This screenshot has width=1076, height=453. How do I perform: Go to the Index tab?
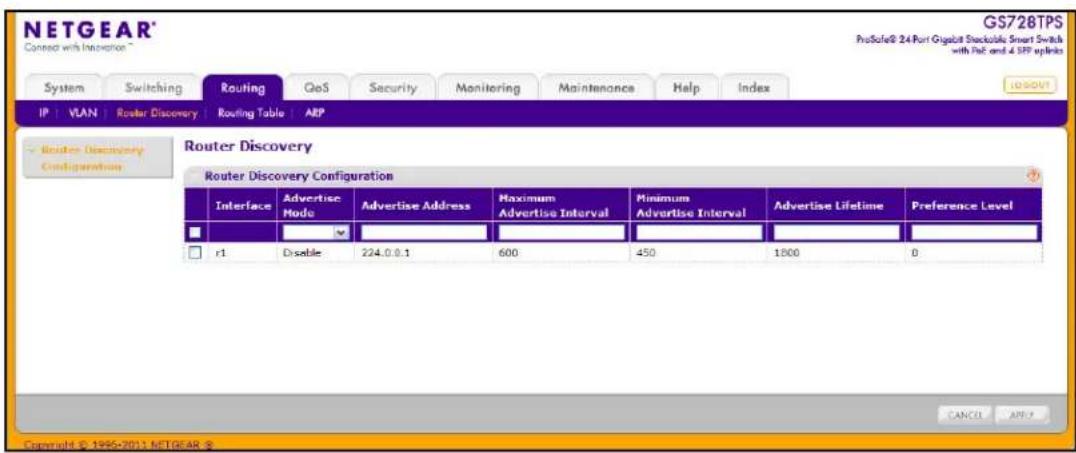coord(753,88)
